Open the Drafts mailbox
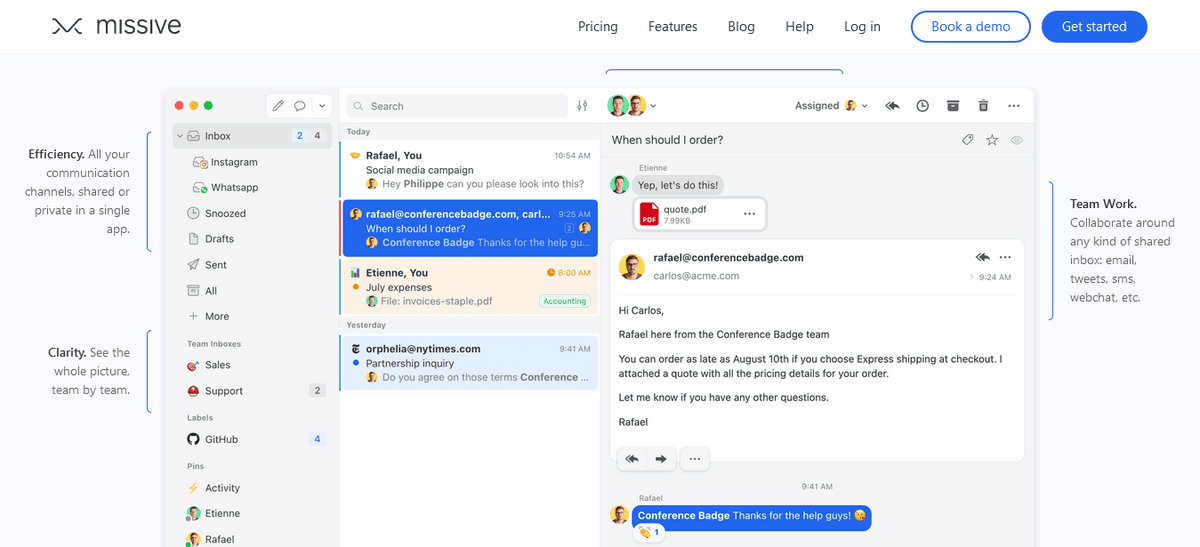 [x=219, y=239]
